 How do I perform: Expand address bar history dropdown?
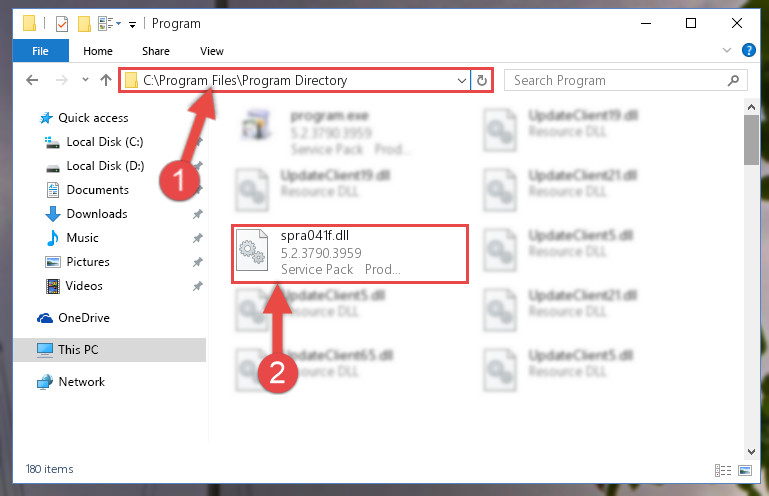tap(461, 80)
